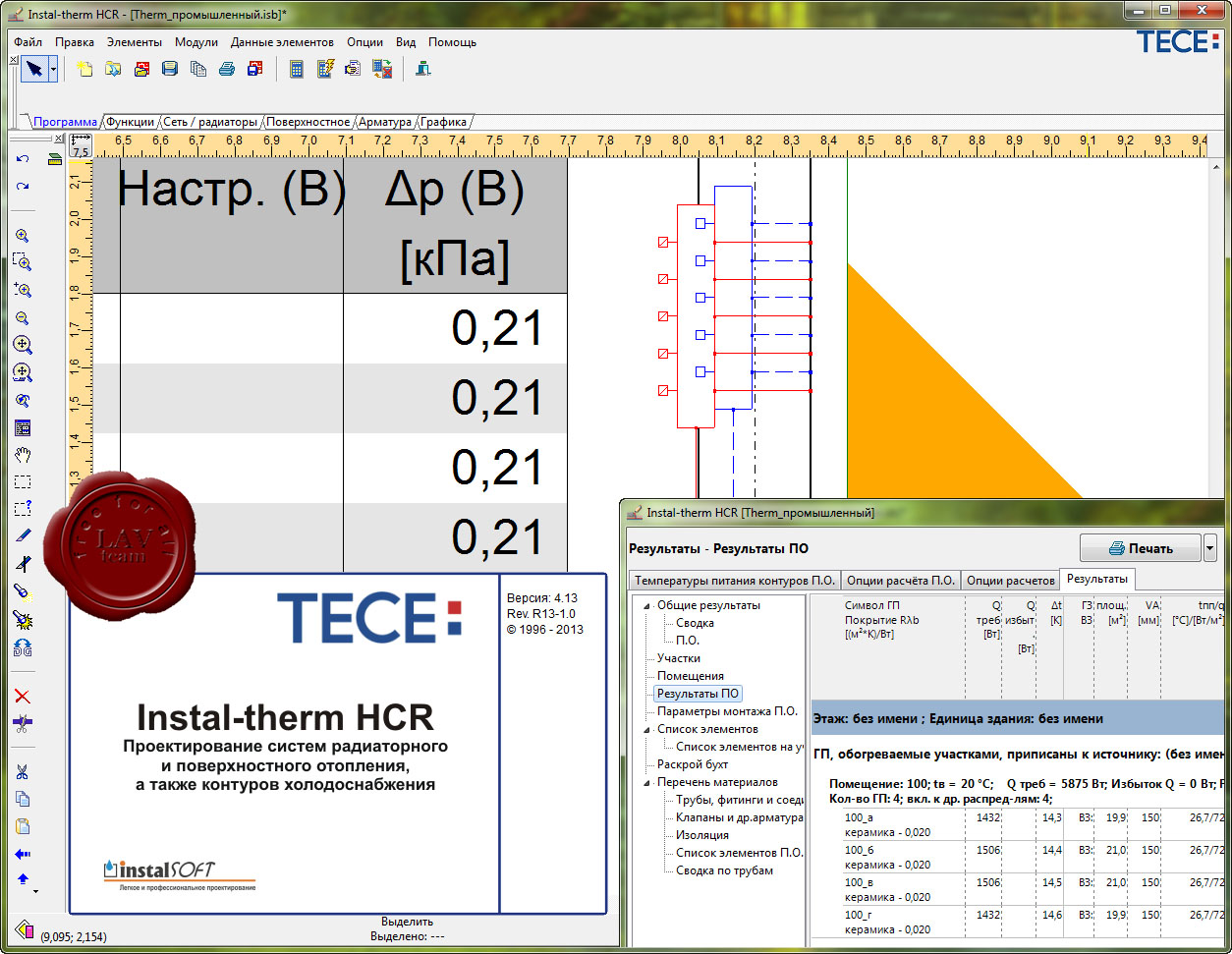
Task: Select Участки in results tree
Action: click(679, 658)
